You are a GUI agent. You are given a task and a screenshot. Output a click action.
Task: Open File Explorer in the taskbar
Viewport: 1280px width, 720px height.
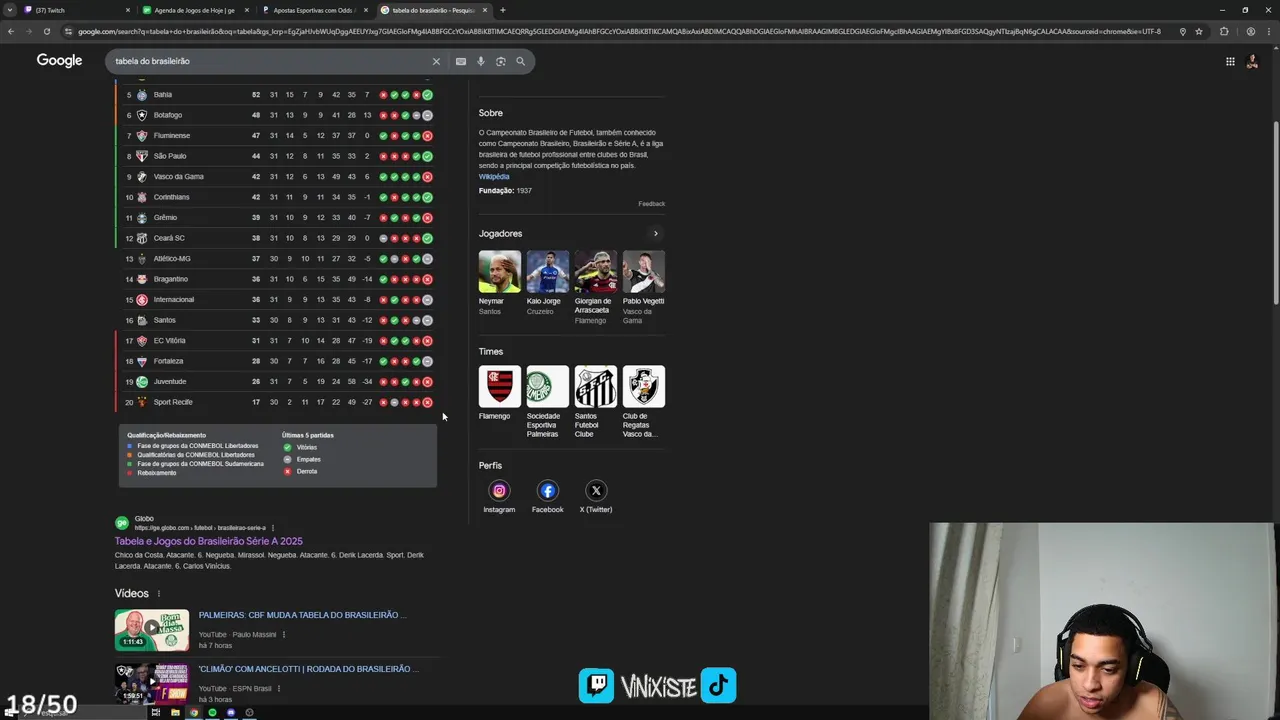175,713
